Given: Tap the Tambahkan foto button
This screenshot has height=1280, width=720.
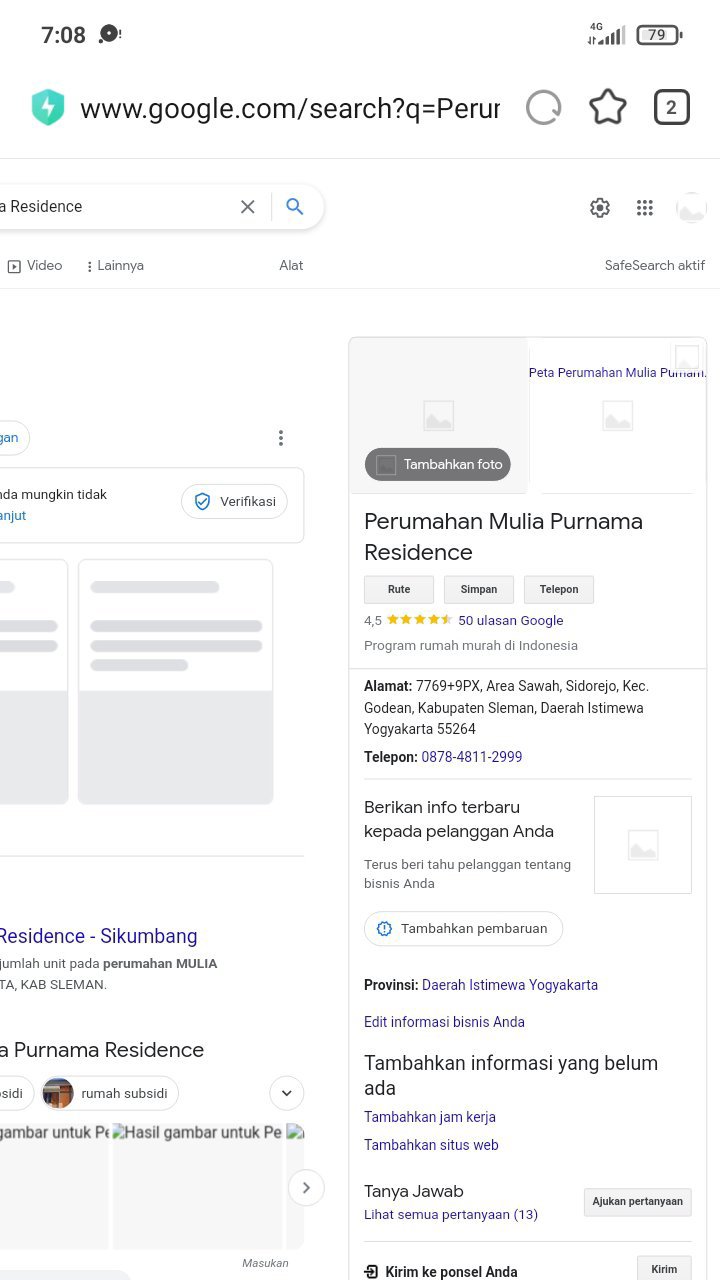Looking at the screenshot, I should pyautogui.click(x=438, y=465).
